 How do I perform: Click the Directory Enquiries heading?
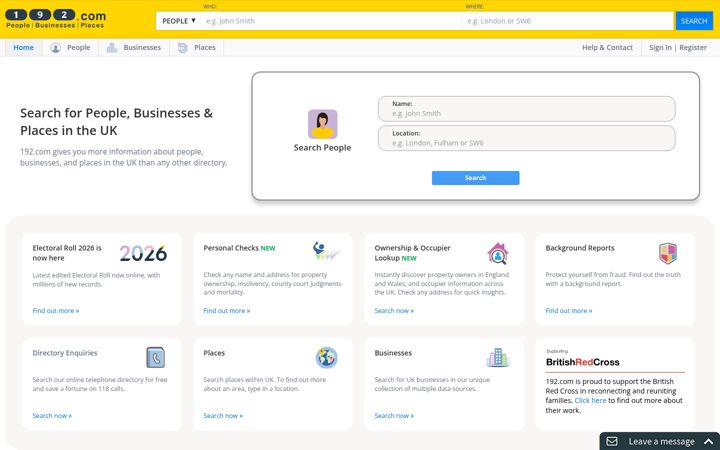pyautogui.click(x=65, y=353)
